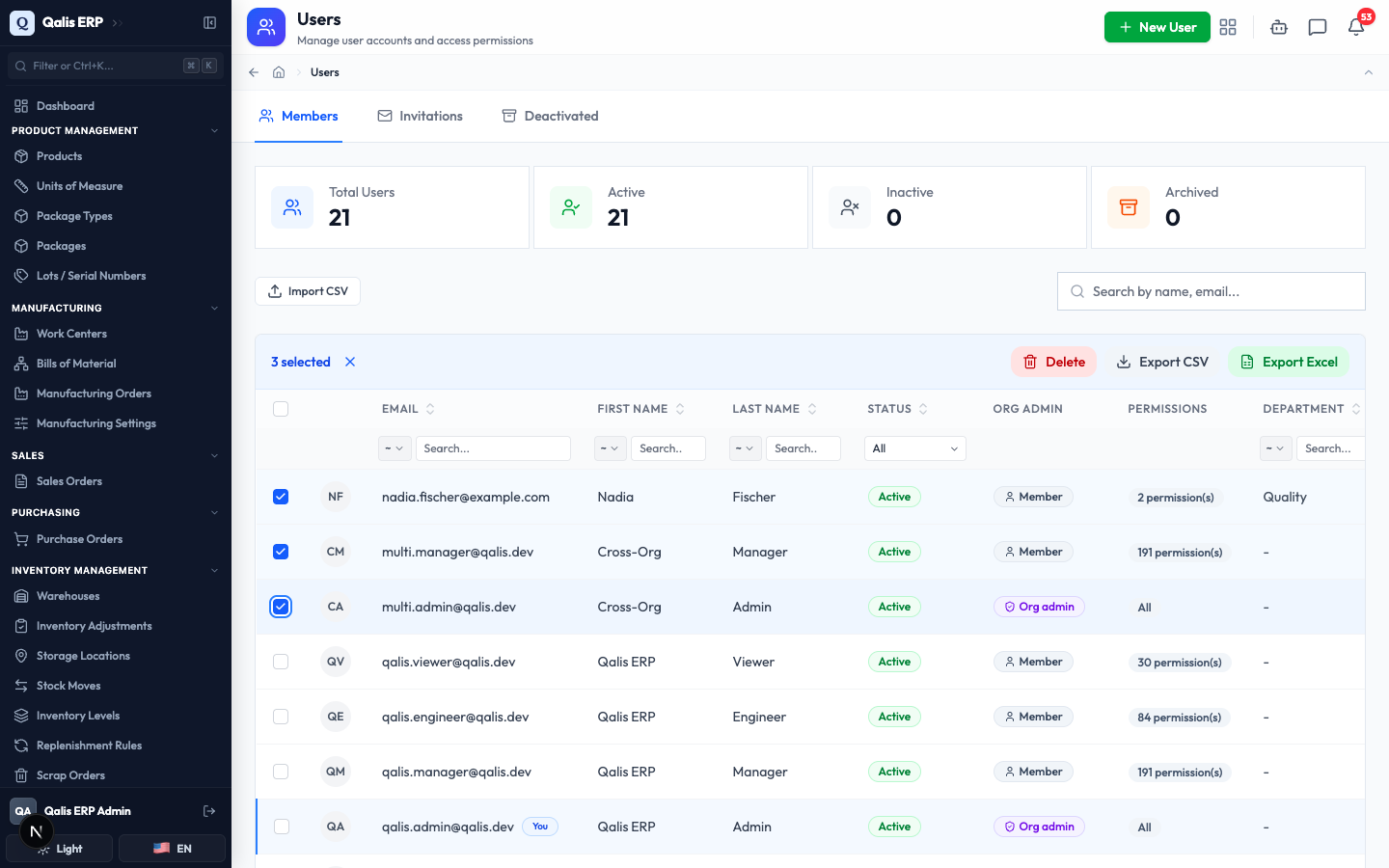
Task: Click the Qalis ERP logo
Action: coord(22,22)
